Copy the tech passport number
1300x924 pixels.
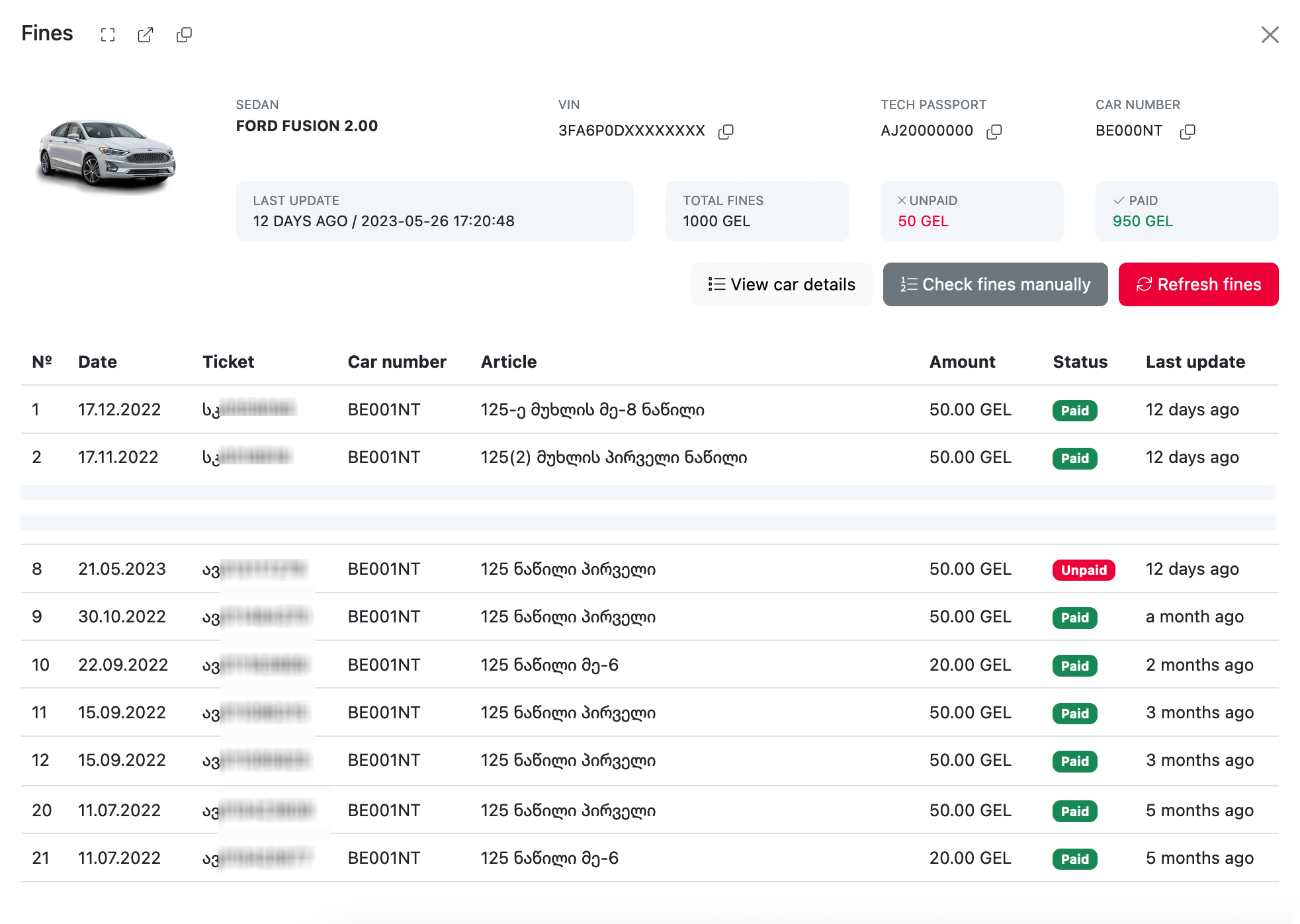(x=994, y=132)
